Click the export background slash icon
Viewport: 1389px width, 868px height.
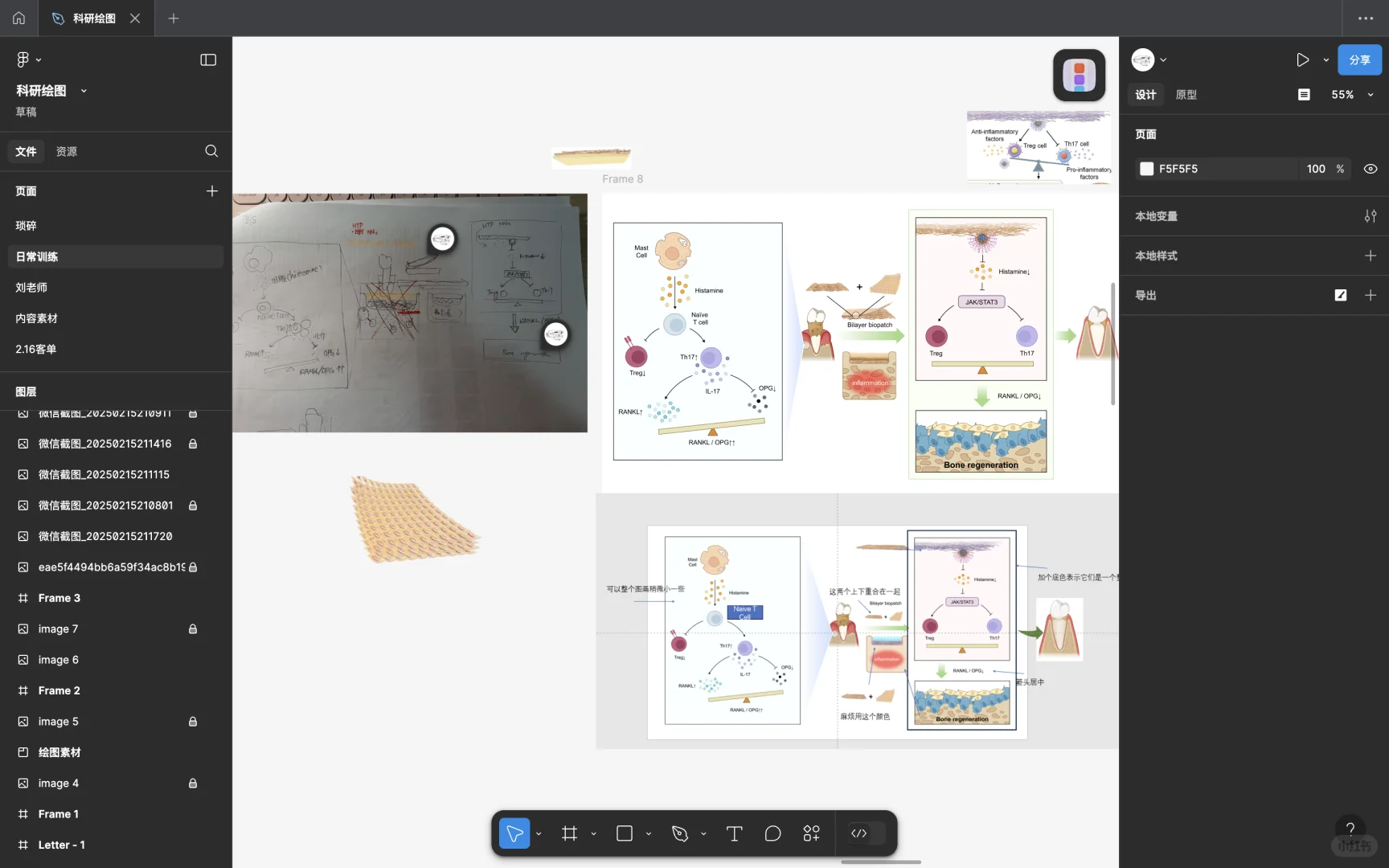[x=1341, y=295]
